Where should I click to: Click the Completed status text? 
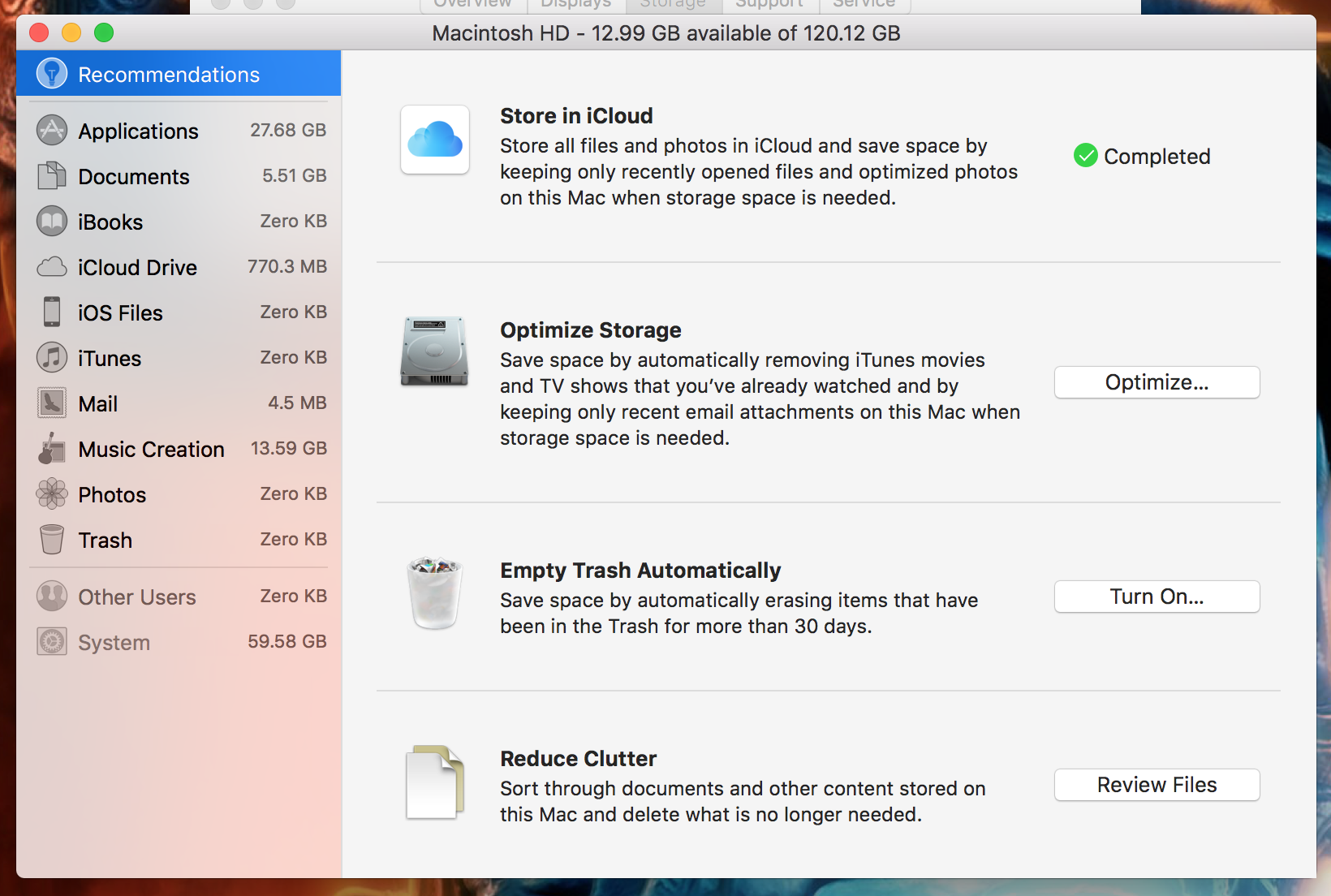tap(1157, 156)
